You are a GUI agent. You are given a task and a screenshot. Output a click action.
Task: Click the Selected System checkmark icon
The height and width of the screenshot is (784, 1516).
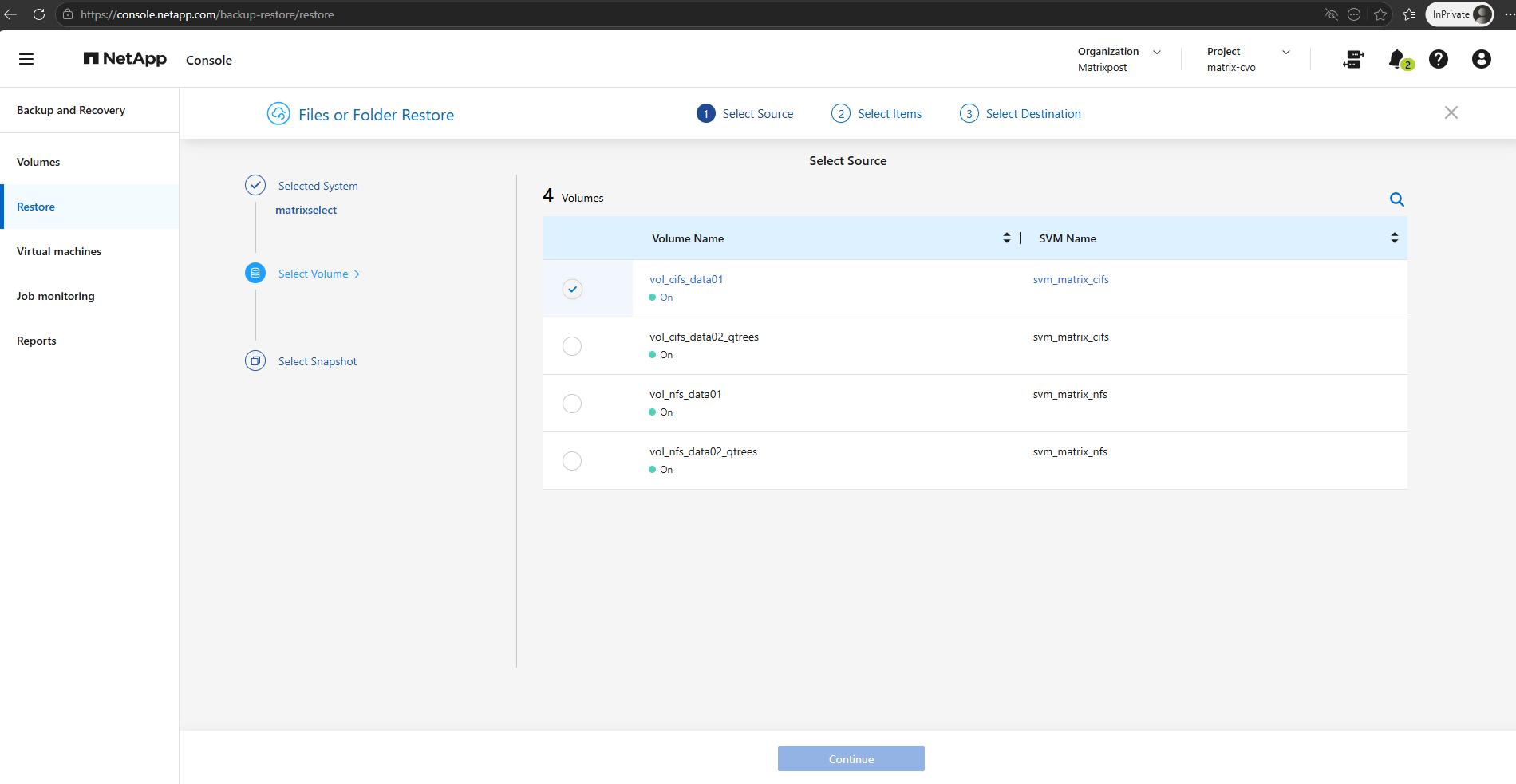(x=255, y=185)
